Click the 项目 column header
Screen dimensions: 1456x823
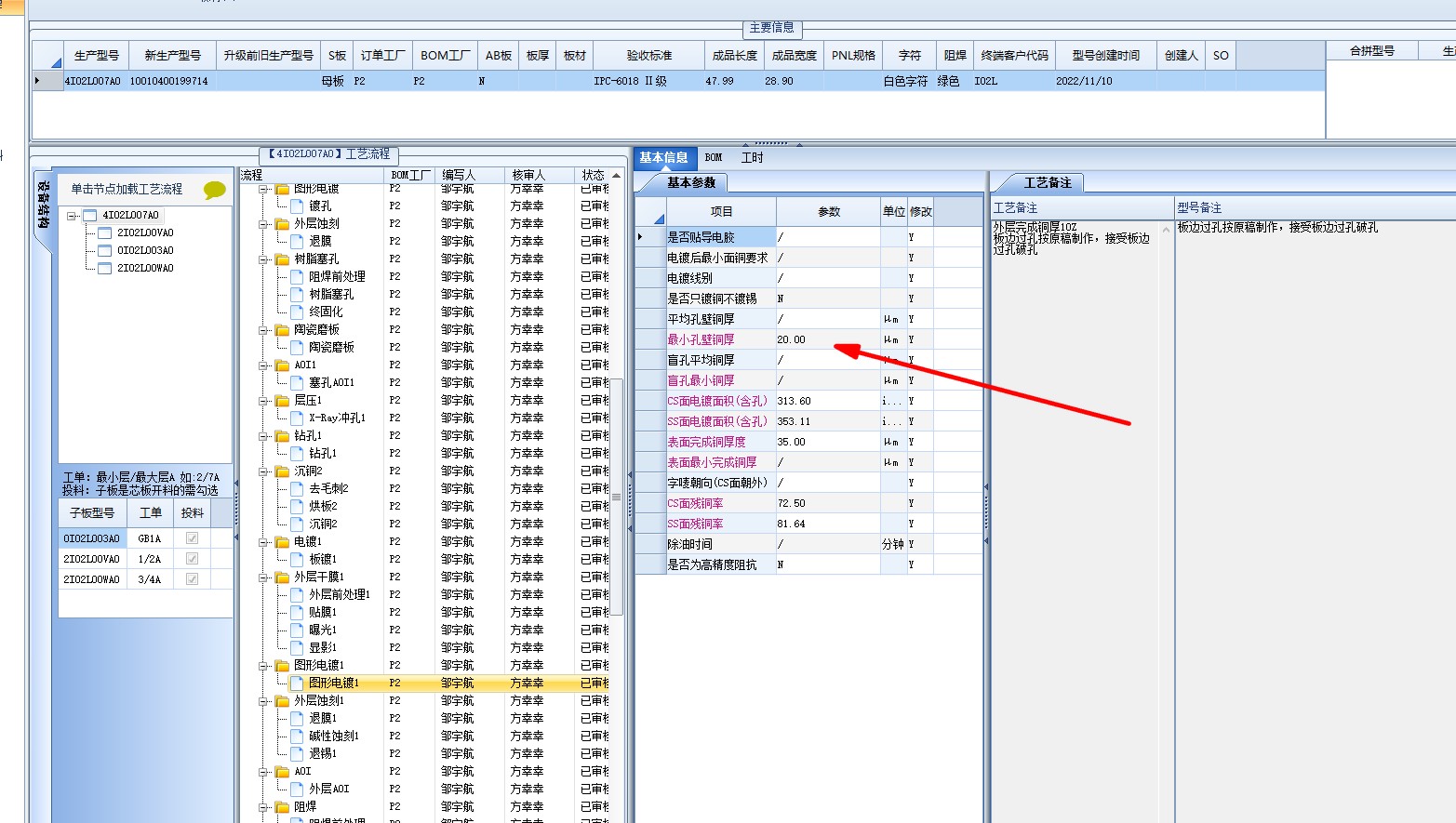[721, 212]
